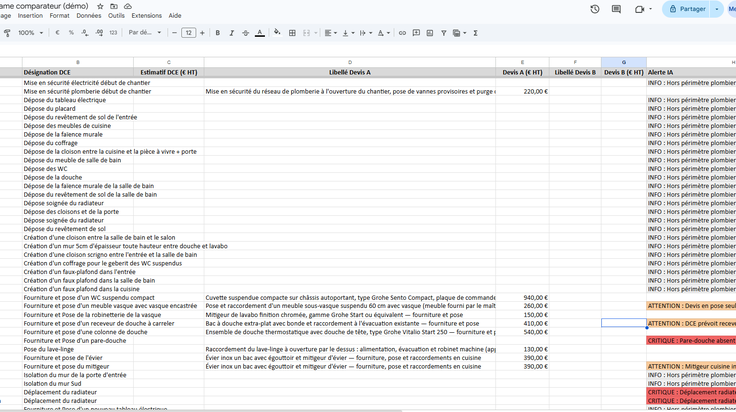736x412 pixels.
Task: Increase font size with plus button
Action: pos(202,33)
